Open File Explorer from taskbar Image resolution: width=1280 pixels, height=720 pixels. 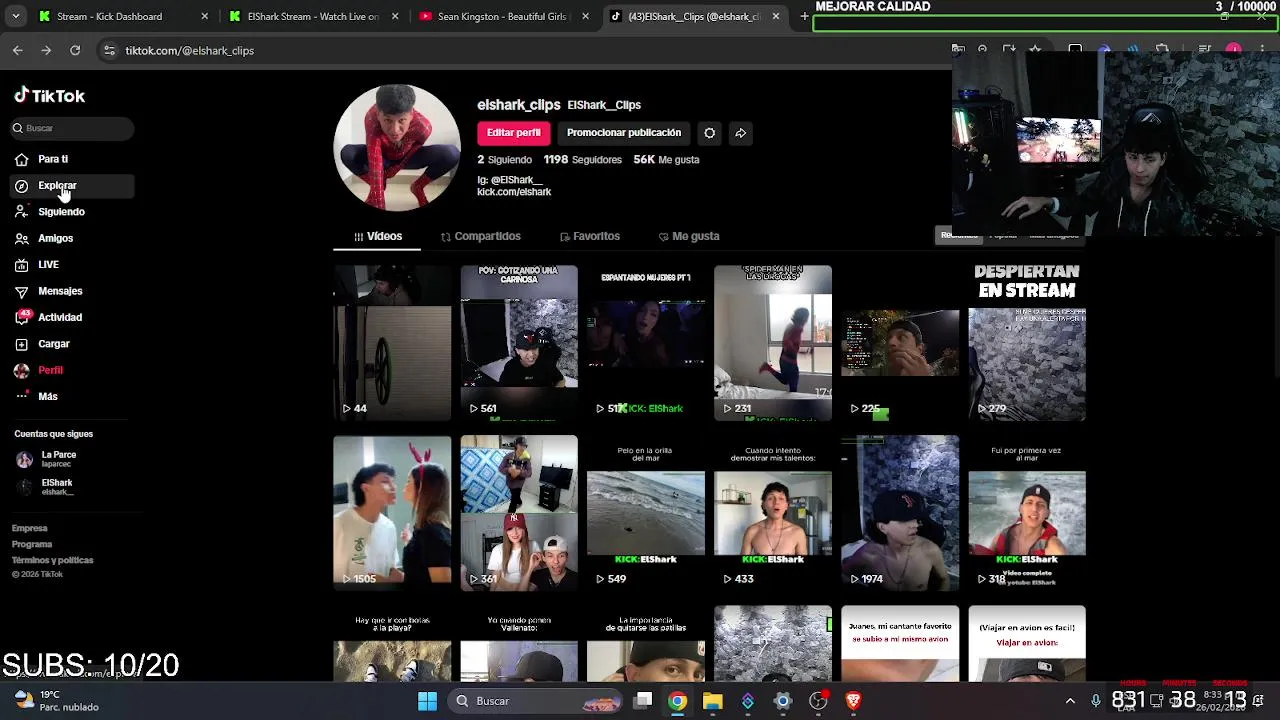pos(713,701)
